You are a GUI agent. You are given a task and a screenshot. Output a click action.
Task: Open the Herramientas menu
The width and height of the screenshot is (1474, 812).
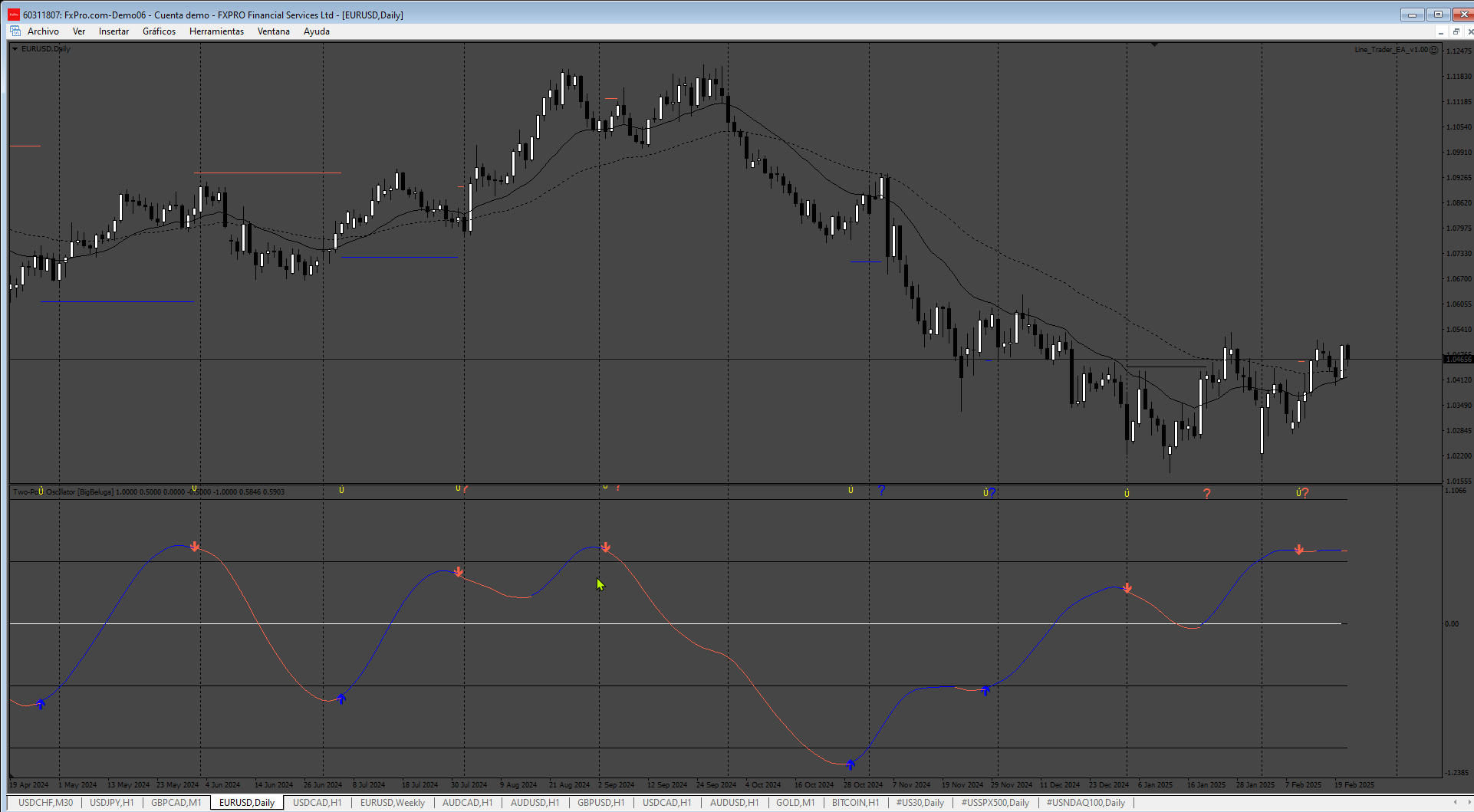pos(216,31)
